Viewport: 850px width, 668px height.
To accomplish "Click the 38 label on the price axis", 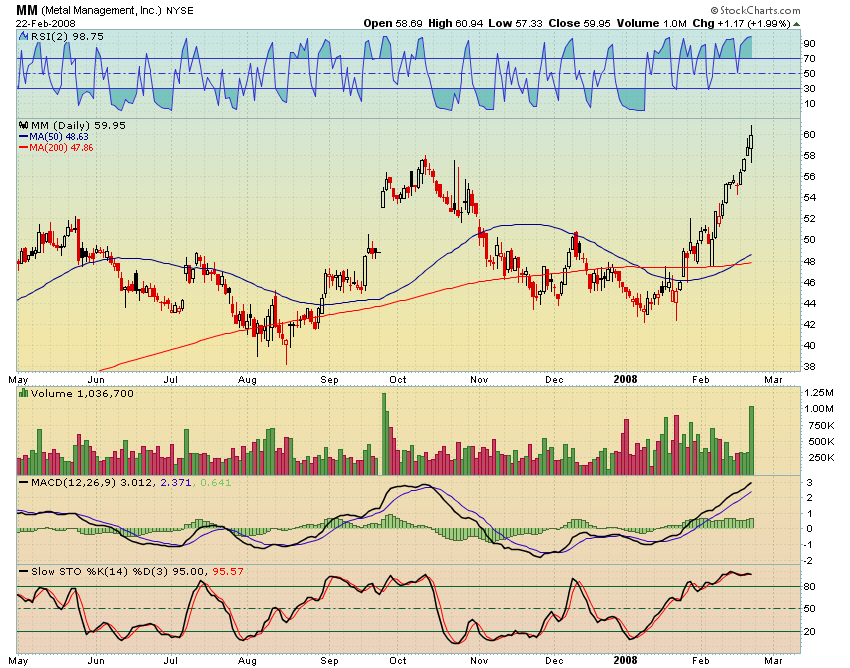I will click(810, 367).
